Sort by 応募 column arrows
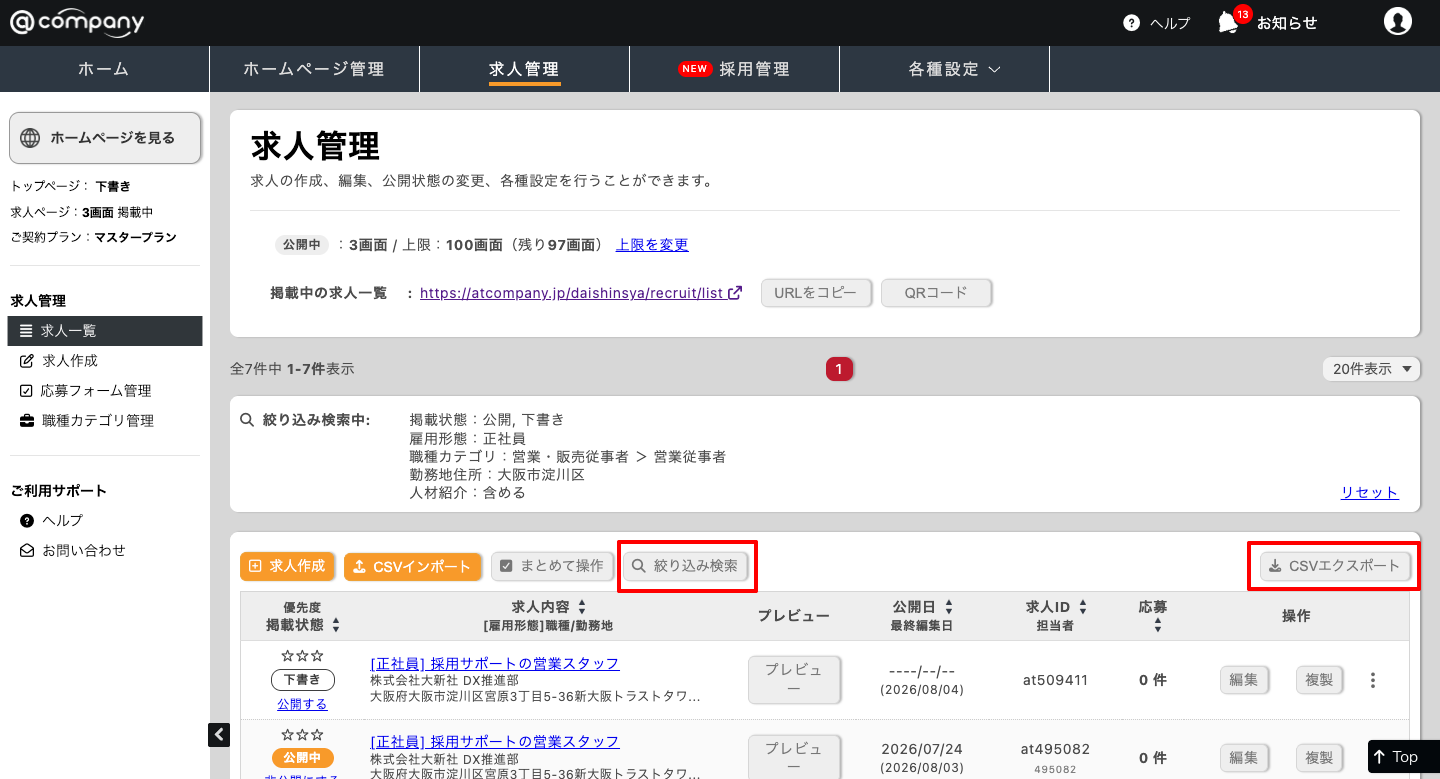The height and width of the screenshot is (779, 1440). click(x=1157, y=626)
